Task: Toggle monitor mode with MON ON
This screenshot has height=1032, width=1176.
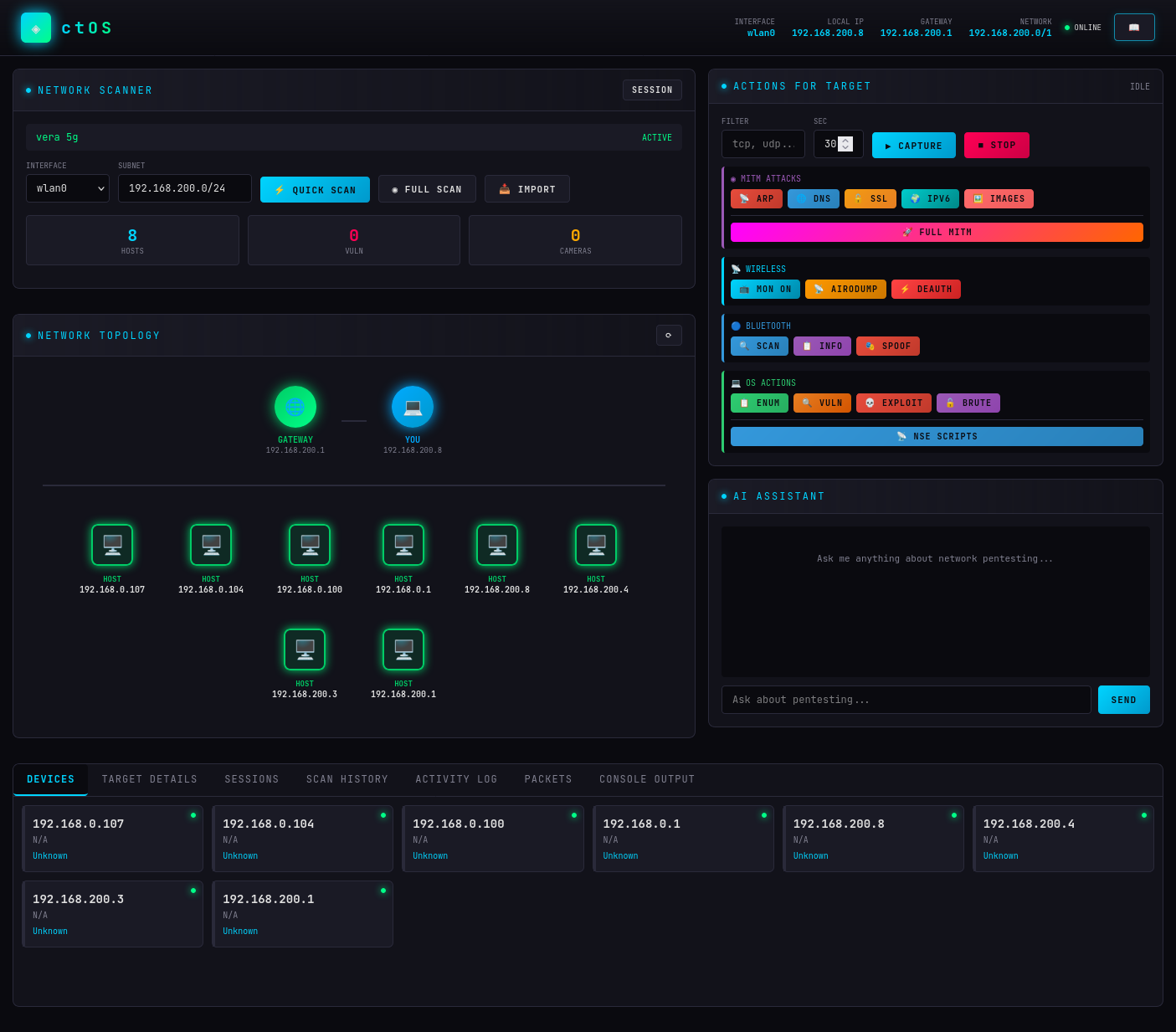Action: [765, 290]
